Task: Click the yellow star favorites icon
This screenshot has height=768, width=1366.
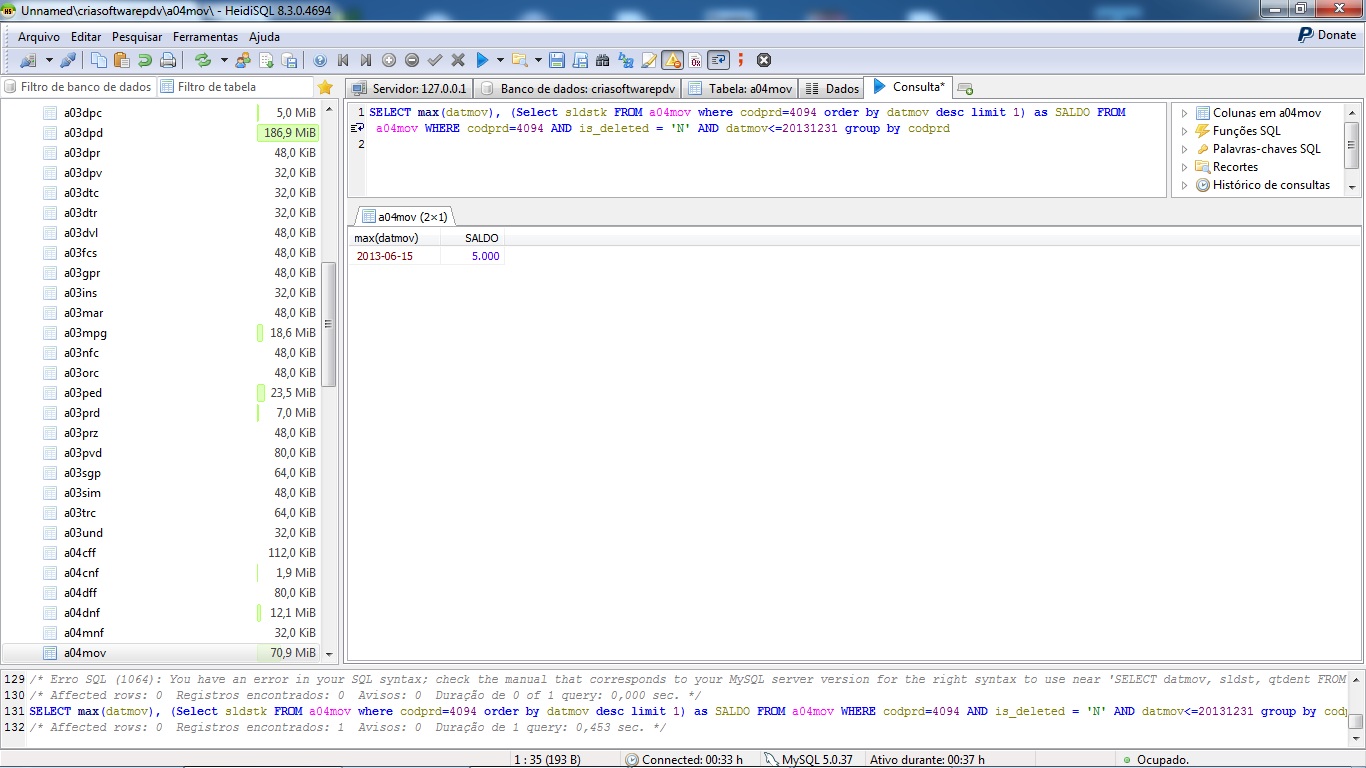Action: (325, 87)
